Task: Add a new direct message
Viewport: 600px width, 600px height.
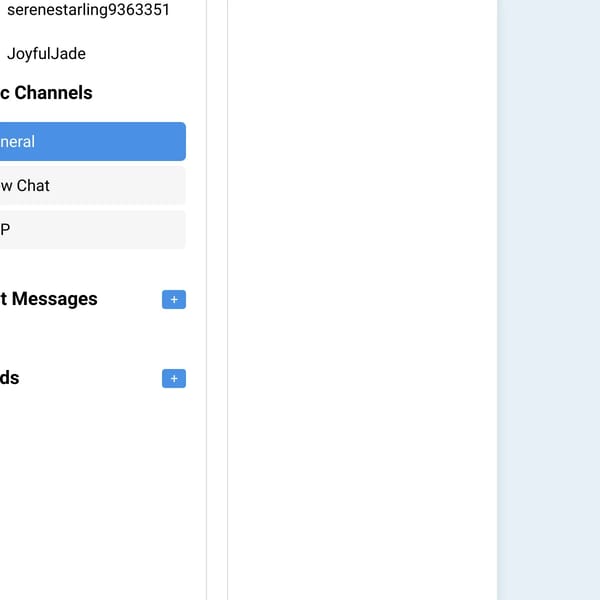Action: (x=174, y=299)
